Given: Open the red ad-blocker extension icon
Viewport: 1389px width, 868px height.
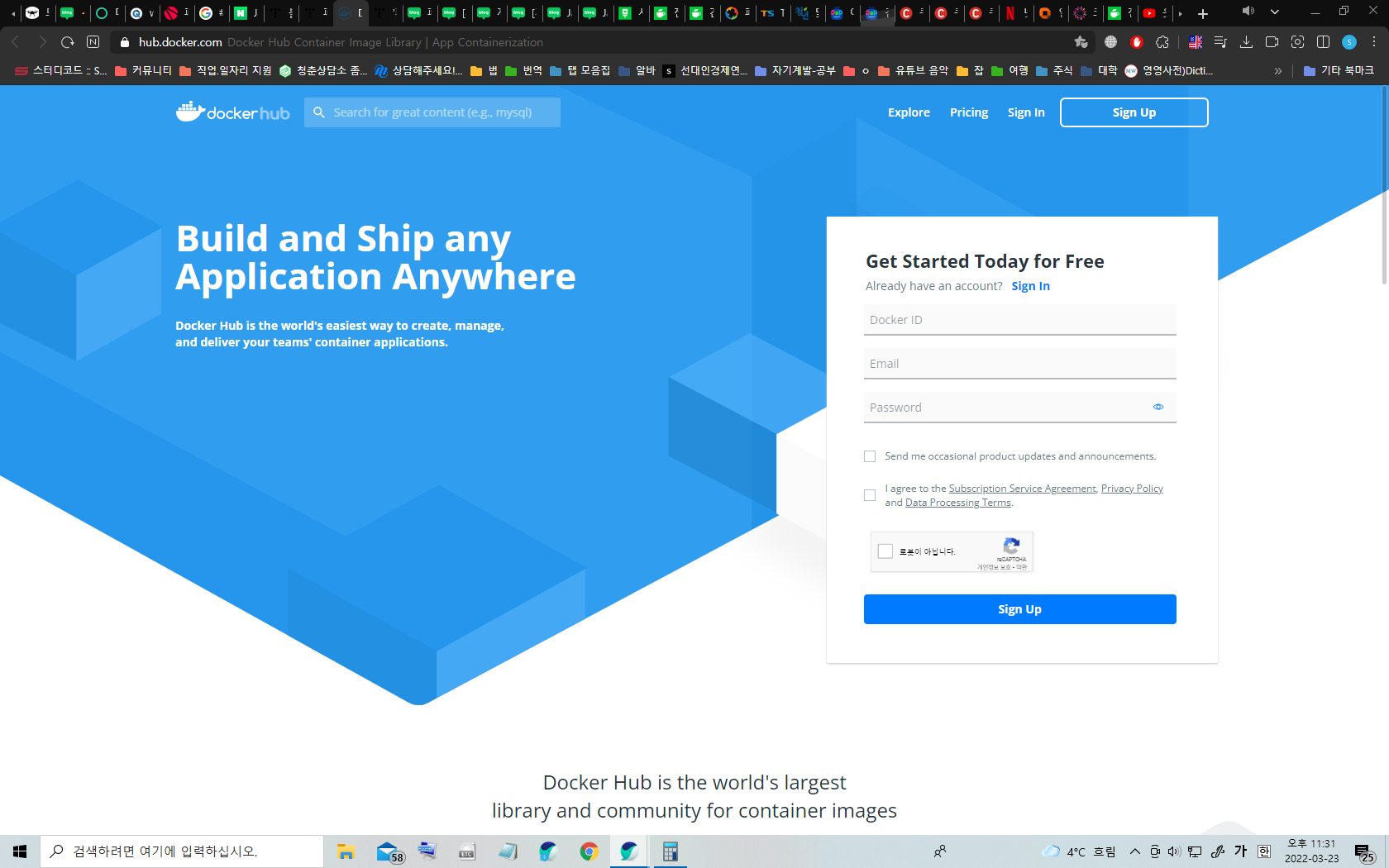Looking at the screenshot, I should 1137,42.
